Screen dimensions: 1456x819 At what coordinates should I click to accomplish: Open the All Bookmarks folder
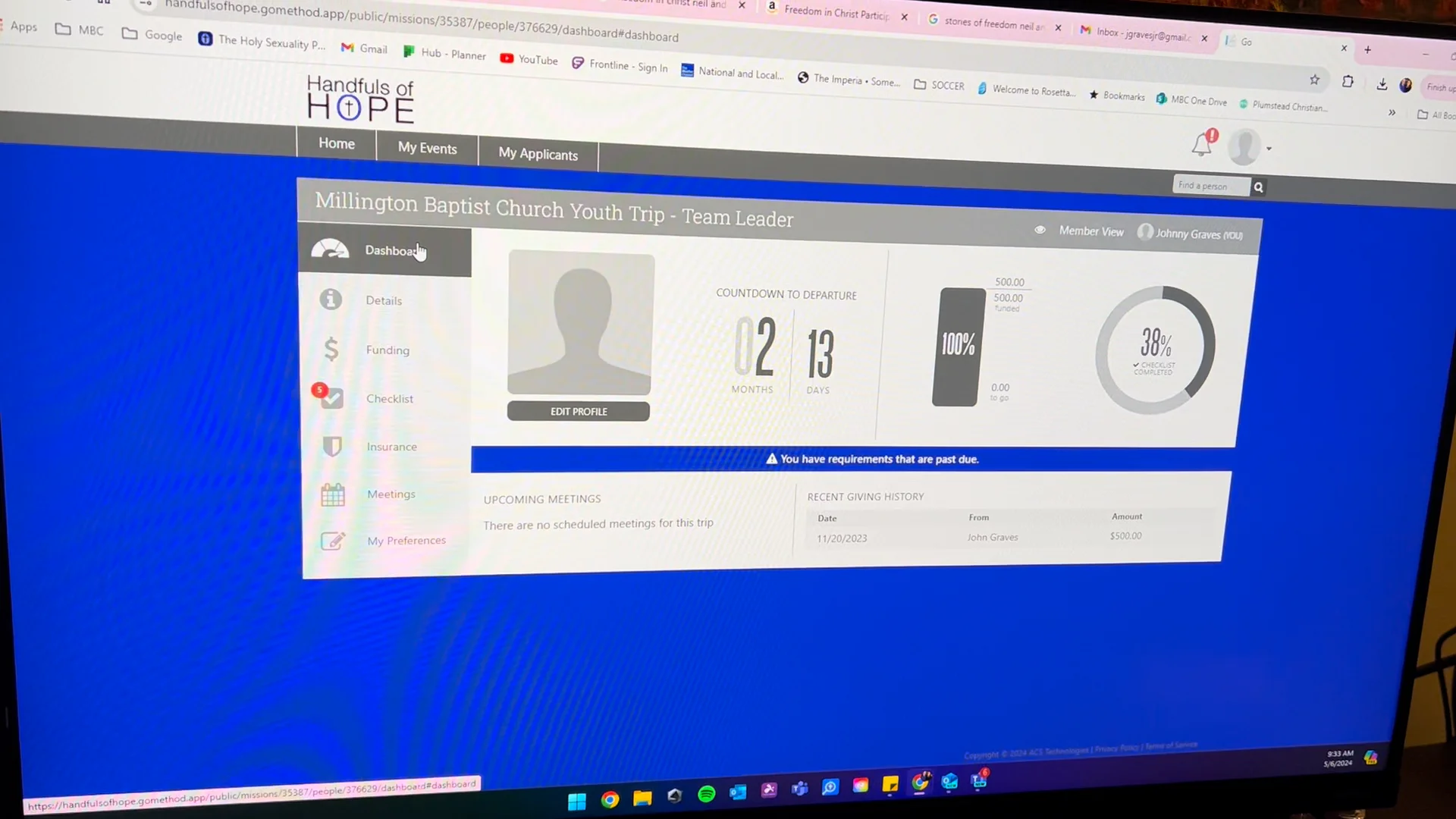[x=1436, y=115]
